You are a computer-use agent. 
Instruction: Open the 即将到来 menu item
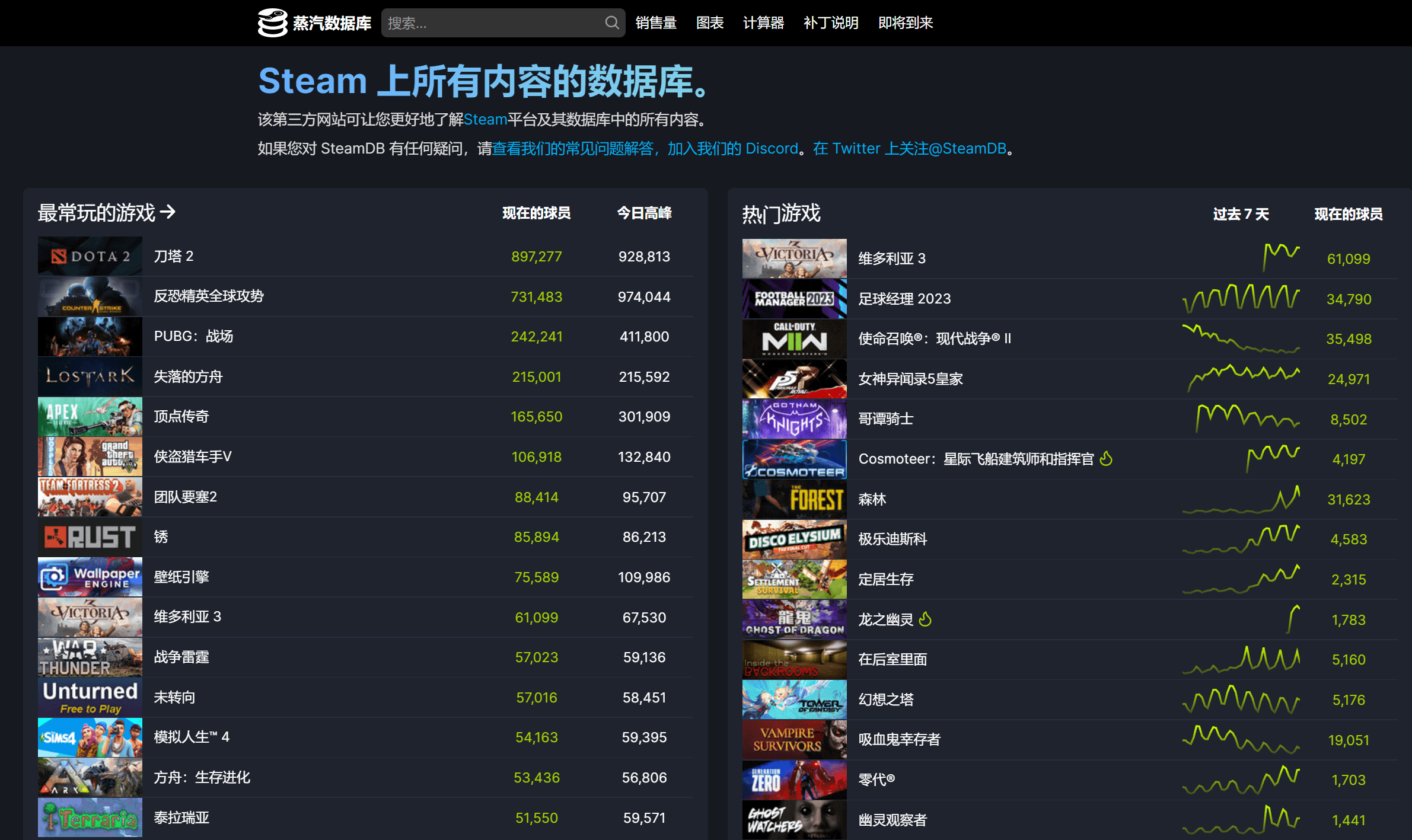pos(906,23)
